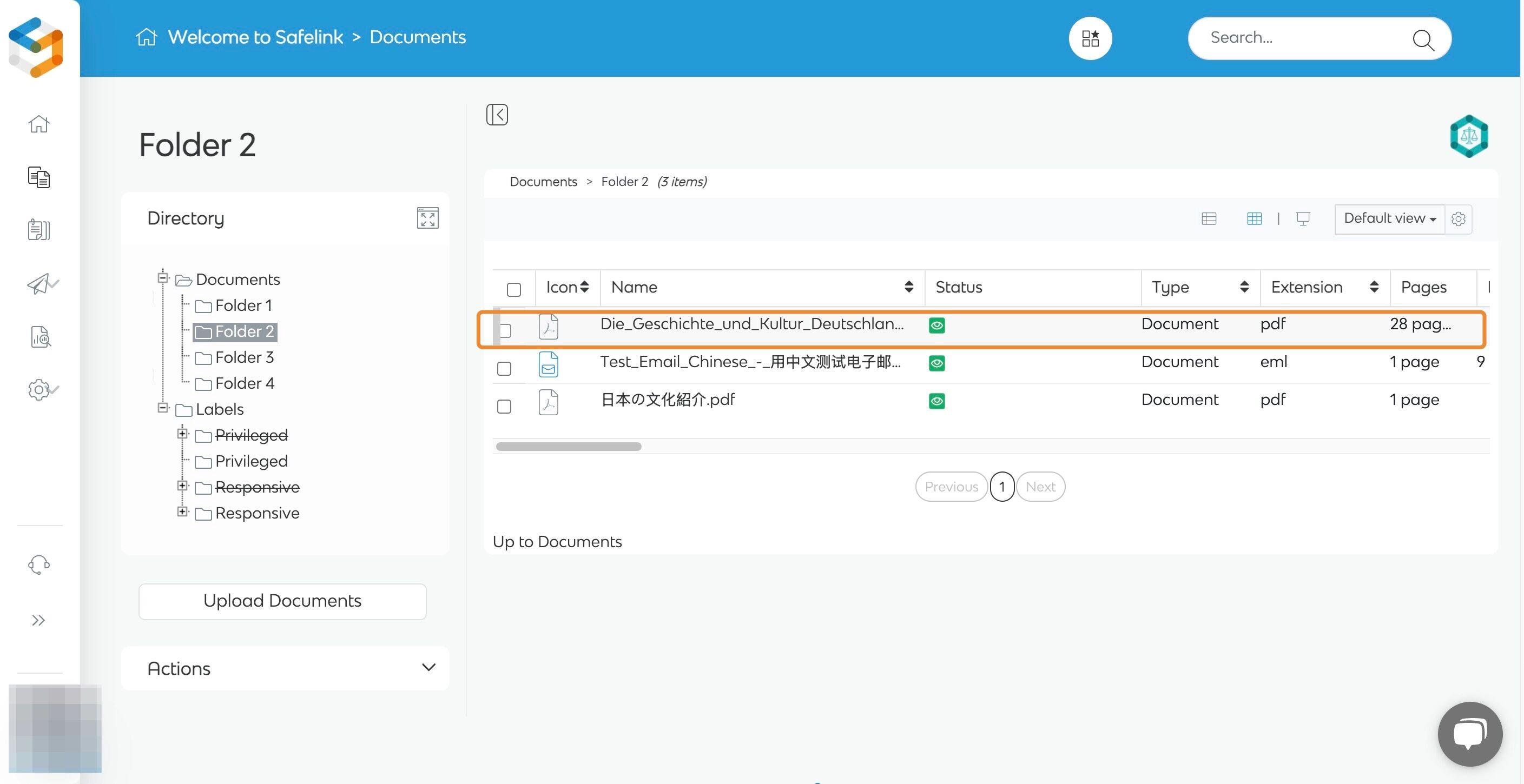This screenshot has height=784, width=1524.
Task: Switch to the list view icon
Action: pos(1209,219)
